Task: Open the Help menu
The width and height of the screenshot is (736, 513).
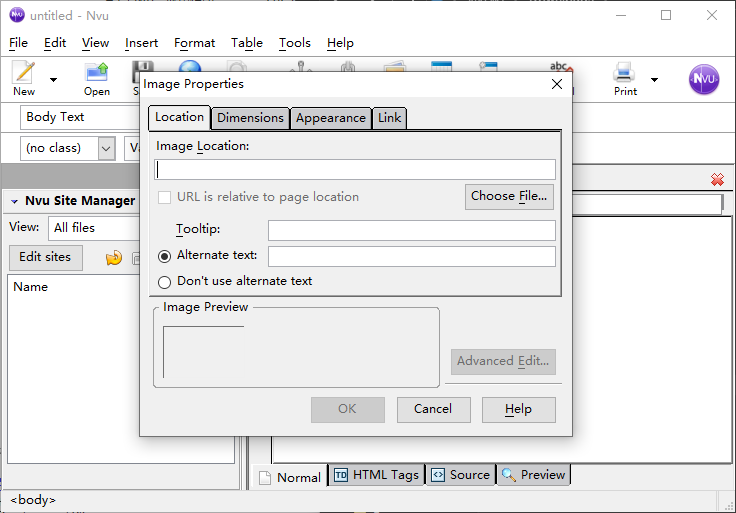Action: (340, 43)
